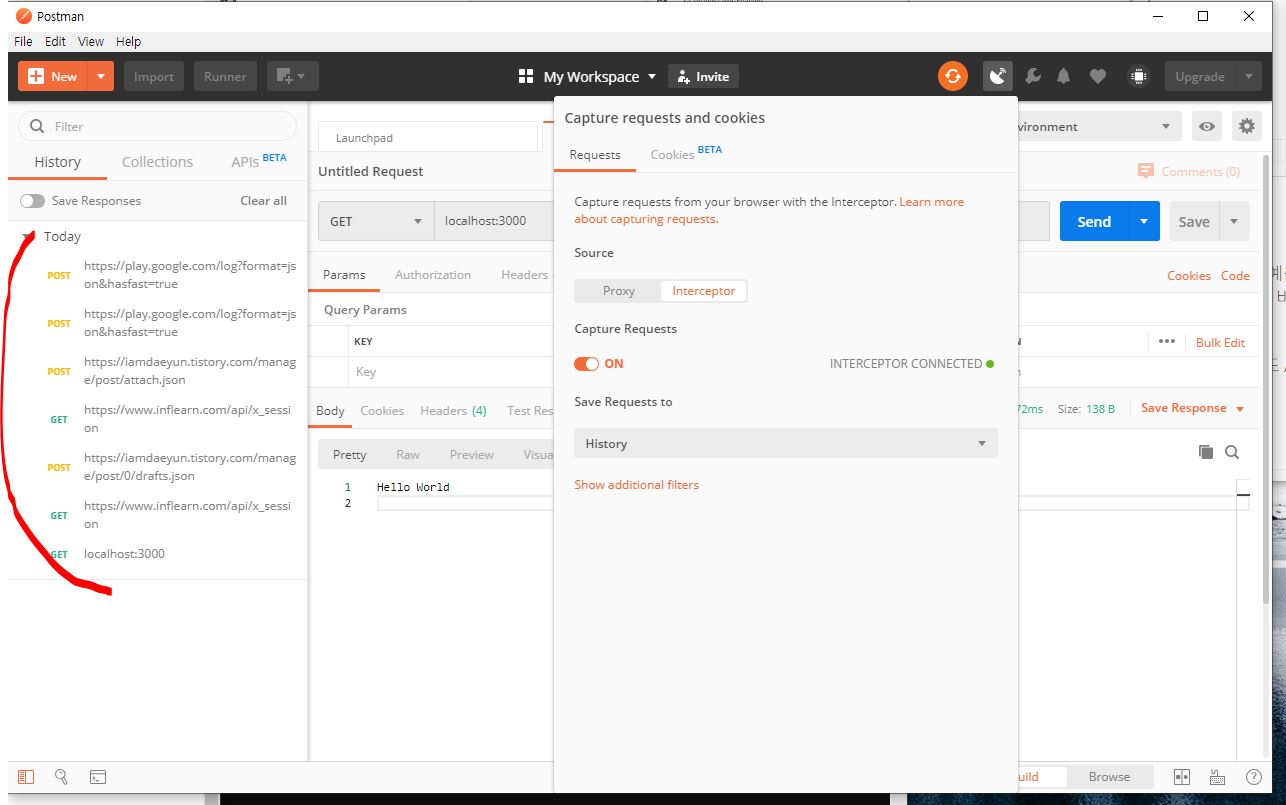
Task: Open find and replace icon
Action: pos(61,777)
